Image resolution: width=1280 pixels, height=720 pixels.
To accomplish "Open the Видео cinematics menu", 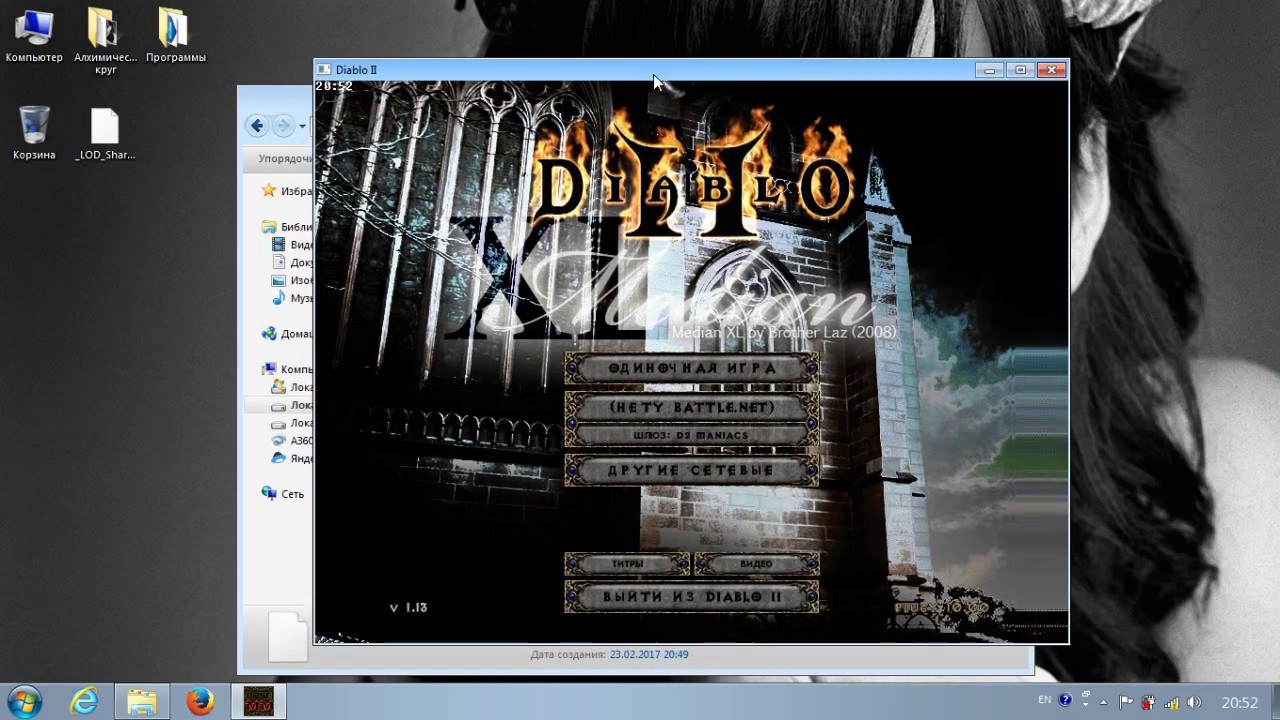I will pos(756,564).
